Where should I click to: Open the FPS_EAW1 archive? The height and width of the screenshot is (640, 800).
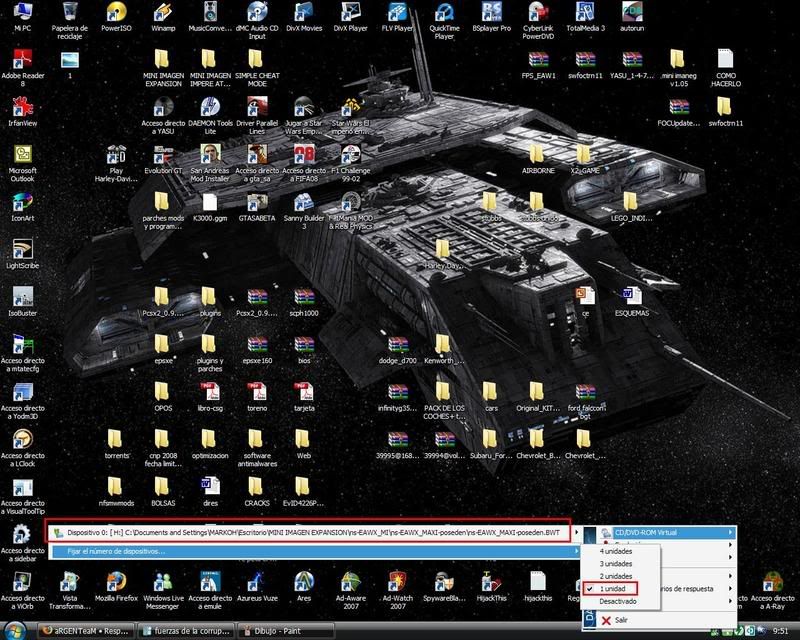[x=538, y=64]
